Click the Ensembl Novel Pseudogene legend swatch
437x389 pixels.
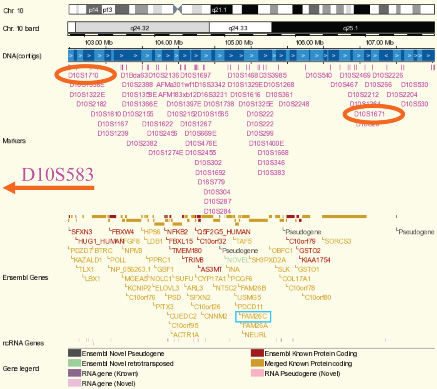(74, 353)
